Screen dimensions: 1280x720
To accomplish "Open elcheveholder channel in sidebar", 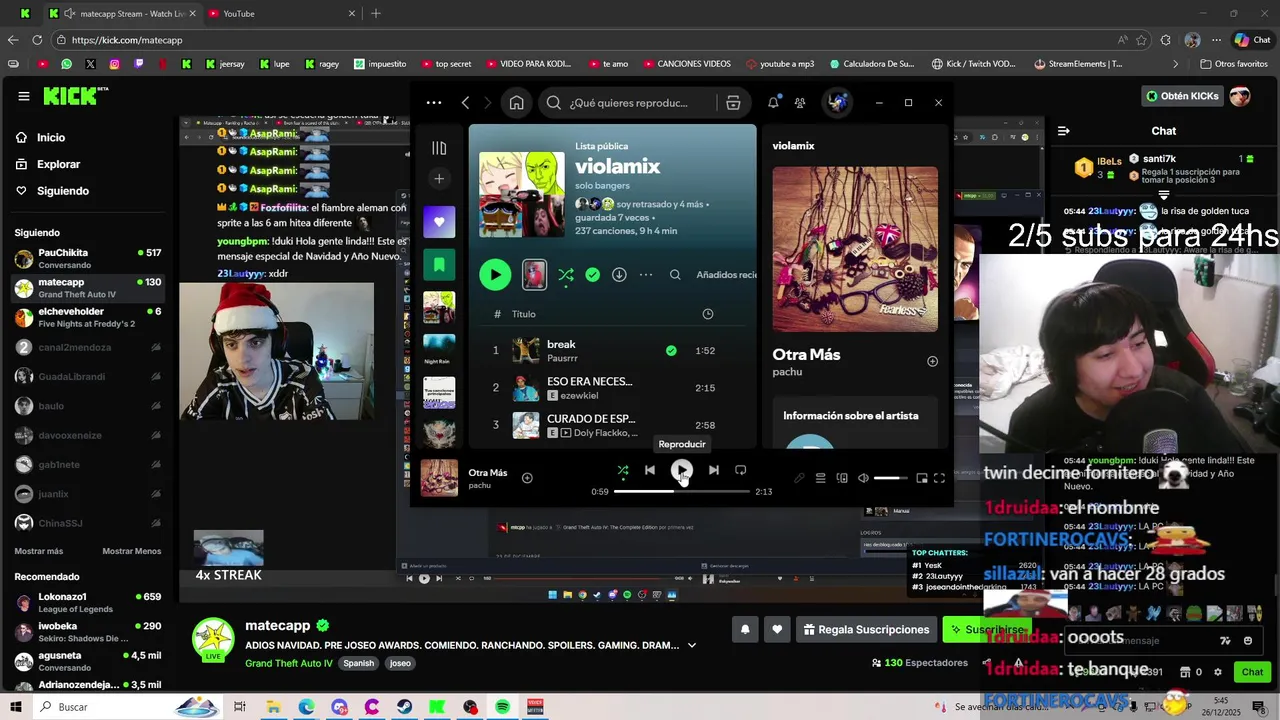I will [x=88, y=317].
